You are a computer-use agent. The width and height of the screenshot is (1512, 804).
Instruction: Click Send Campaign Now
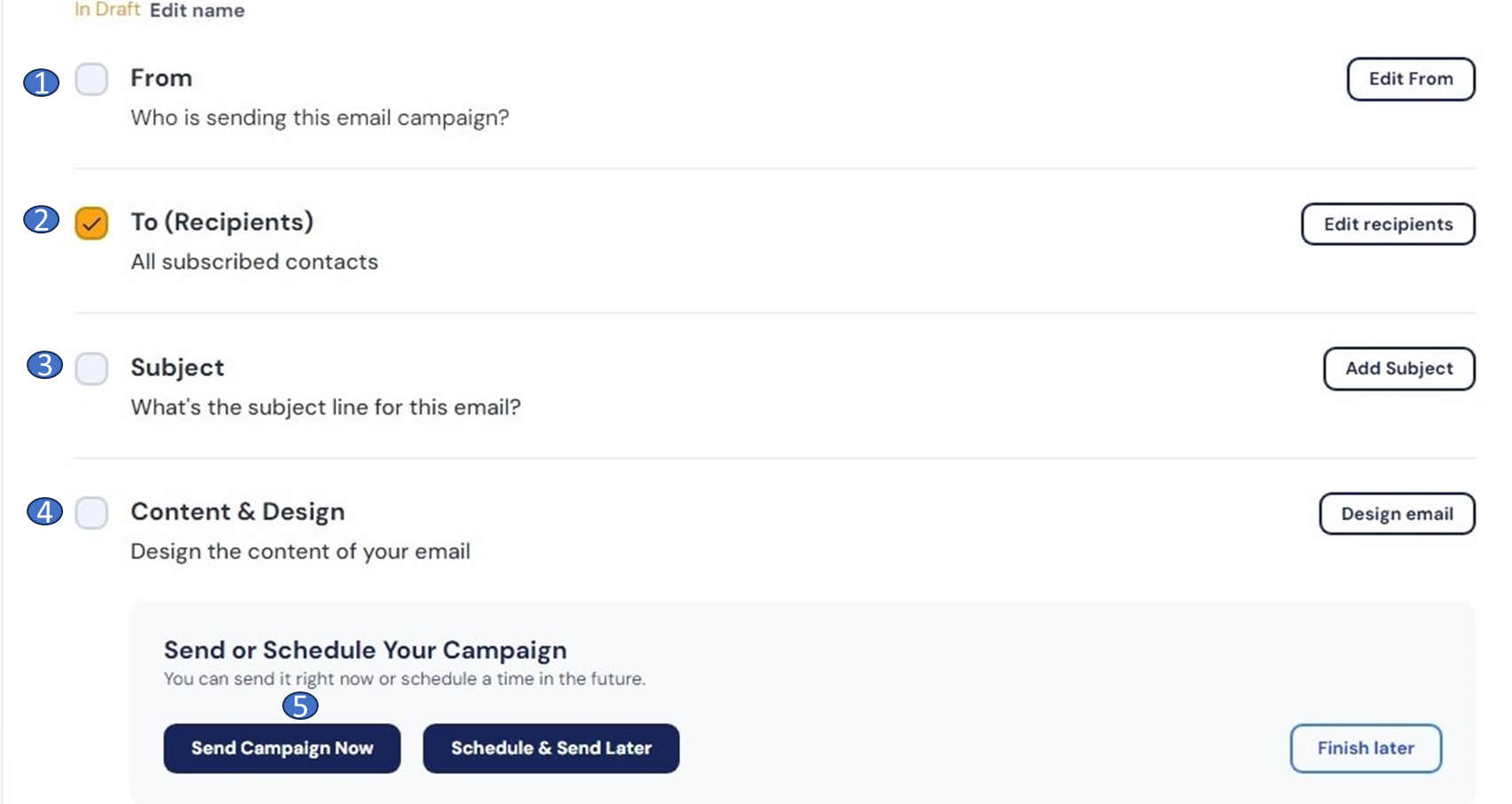click(x=282, y=748)
